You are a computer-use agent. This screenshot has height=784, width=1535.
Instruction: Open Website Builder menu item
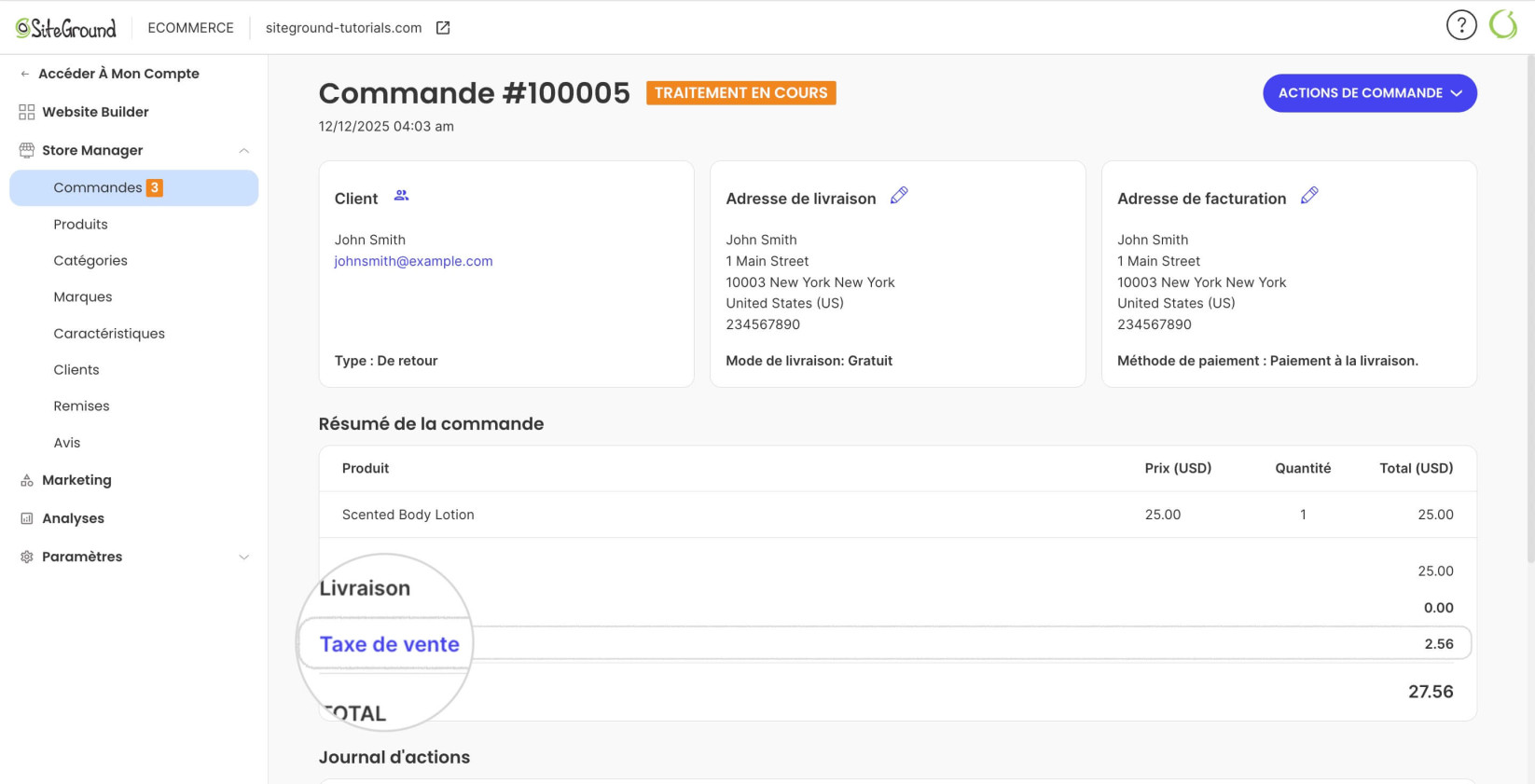pos(95,112)
